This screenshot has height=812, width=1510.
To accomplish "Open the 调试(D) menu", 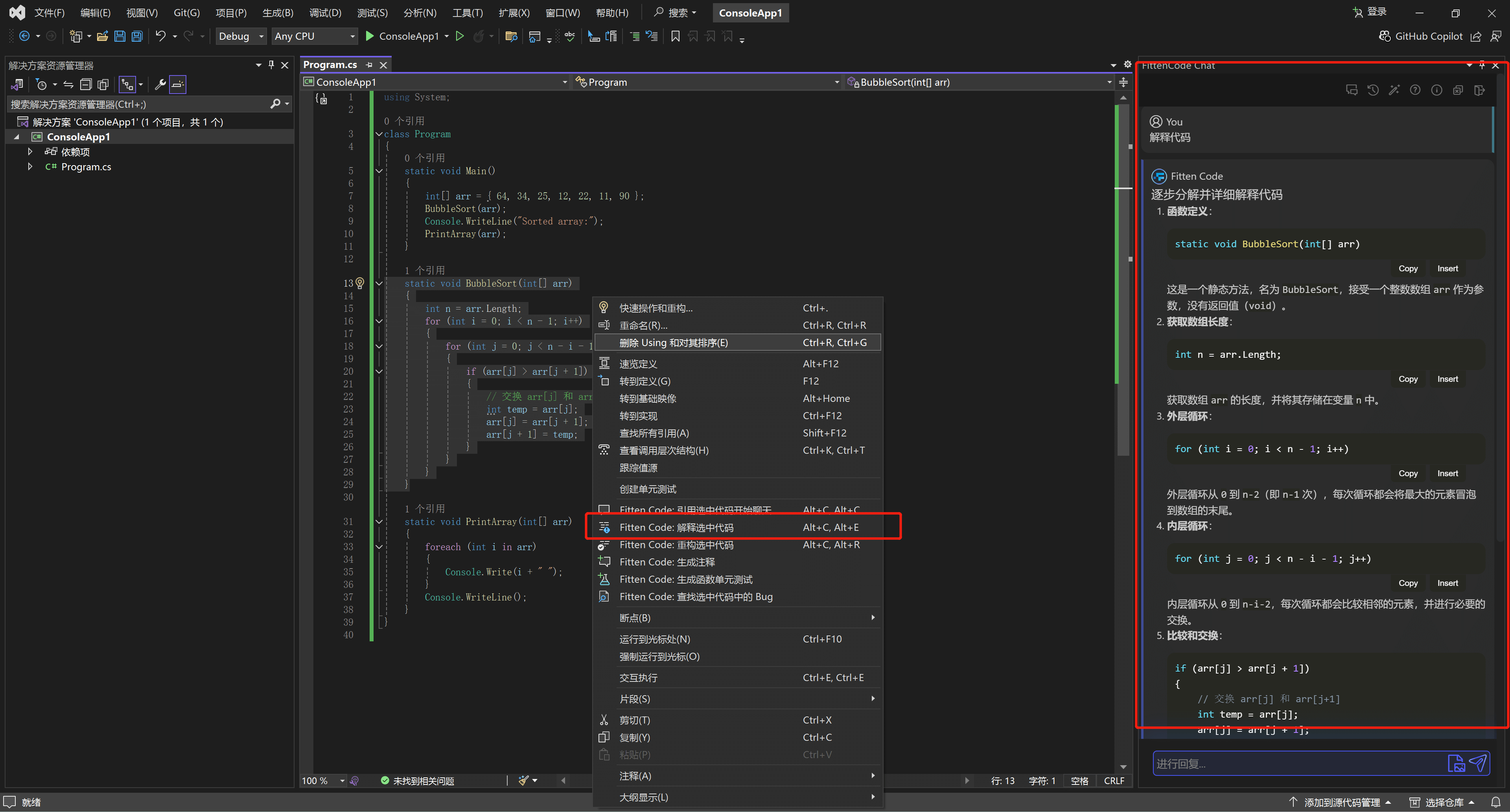I will point(325,13).
